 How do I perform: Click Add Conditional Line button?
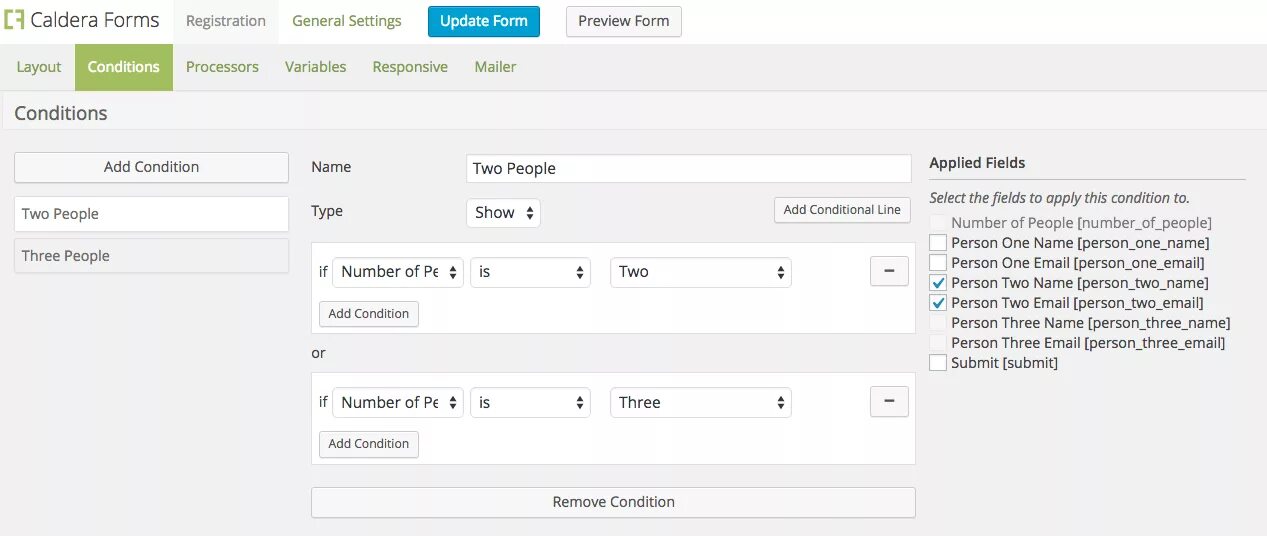coord(842,210)
